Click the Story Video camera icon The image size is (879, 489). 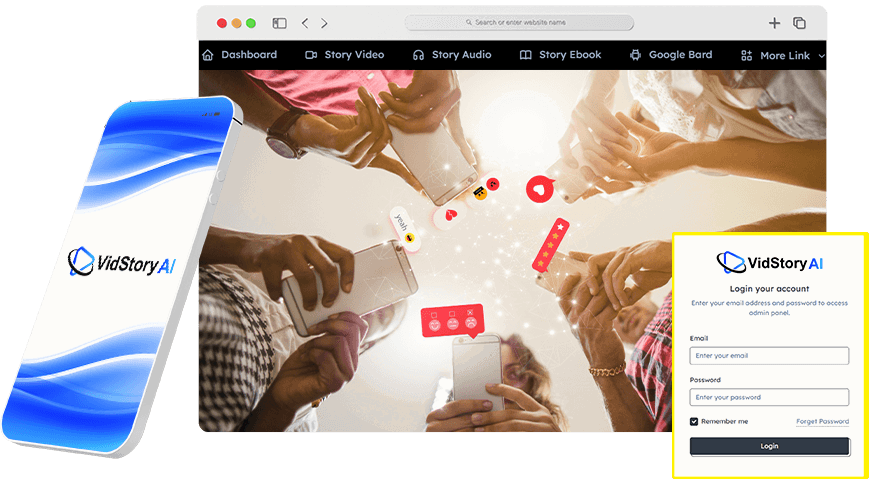click(311, 55)
